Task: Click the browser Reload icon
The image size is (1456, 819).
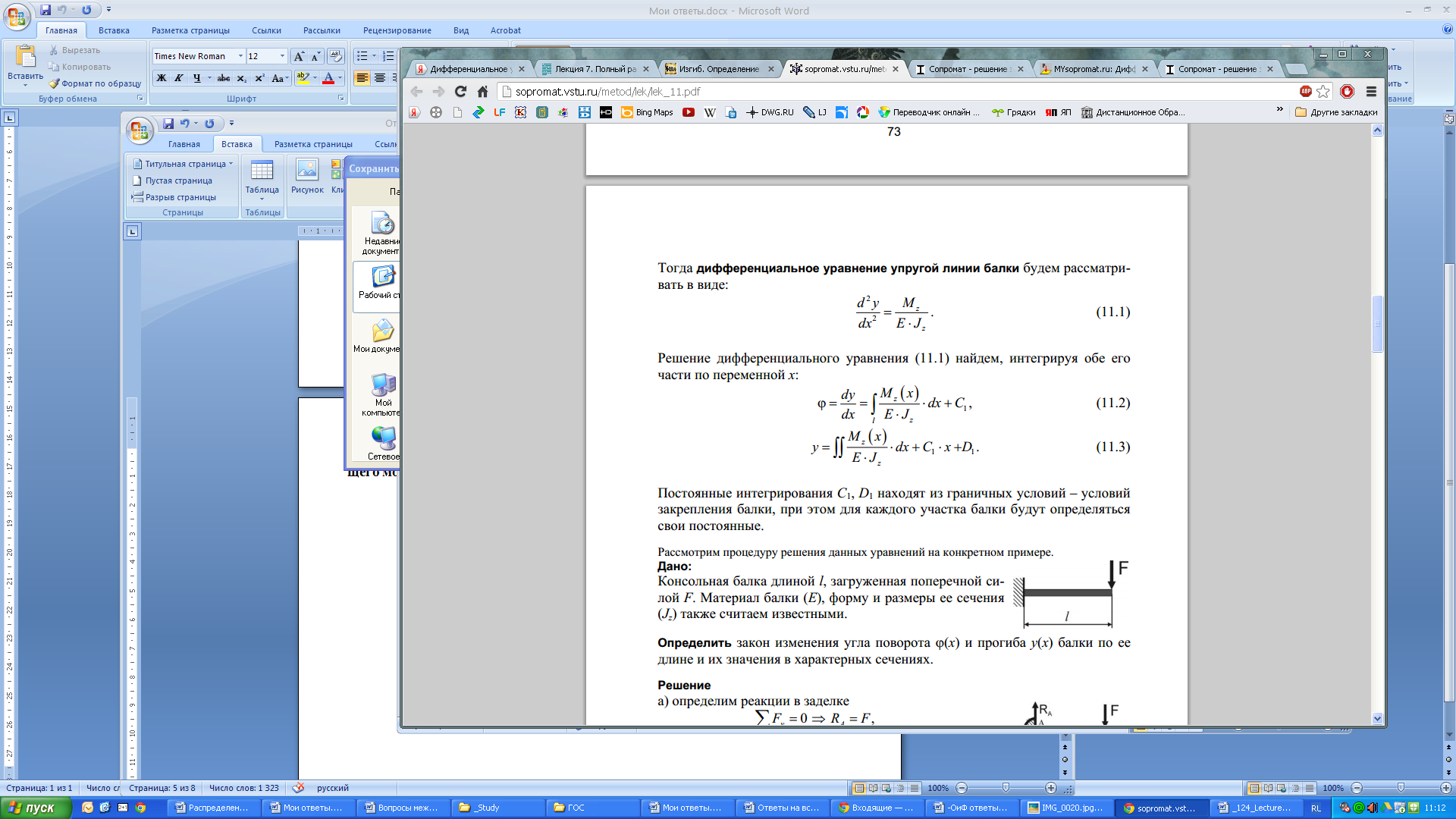Action: tap(460, 91)
